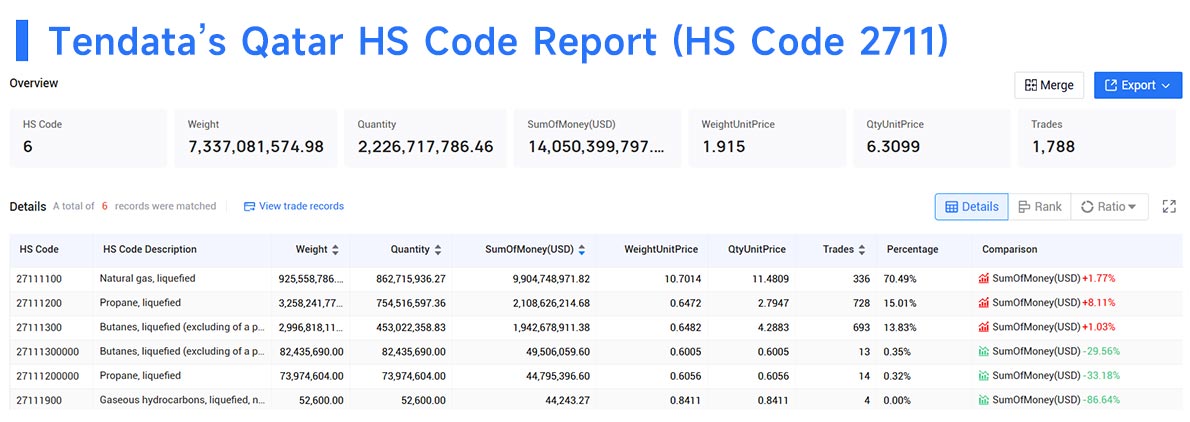Click the HS Code Description column header

(x=150, y=249)
